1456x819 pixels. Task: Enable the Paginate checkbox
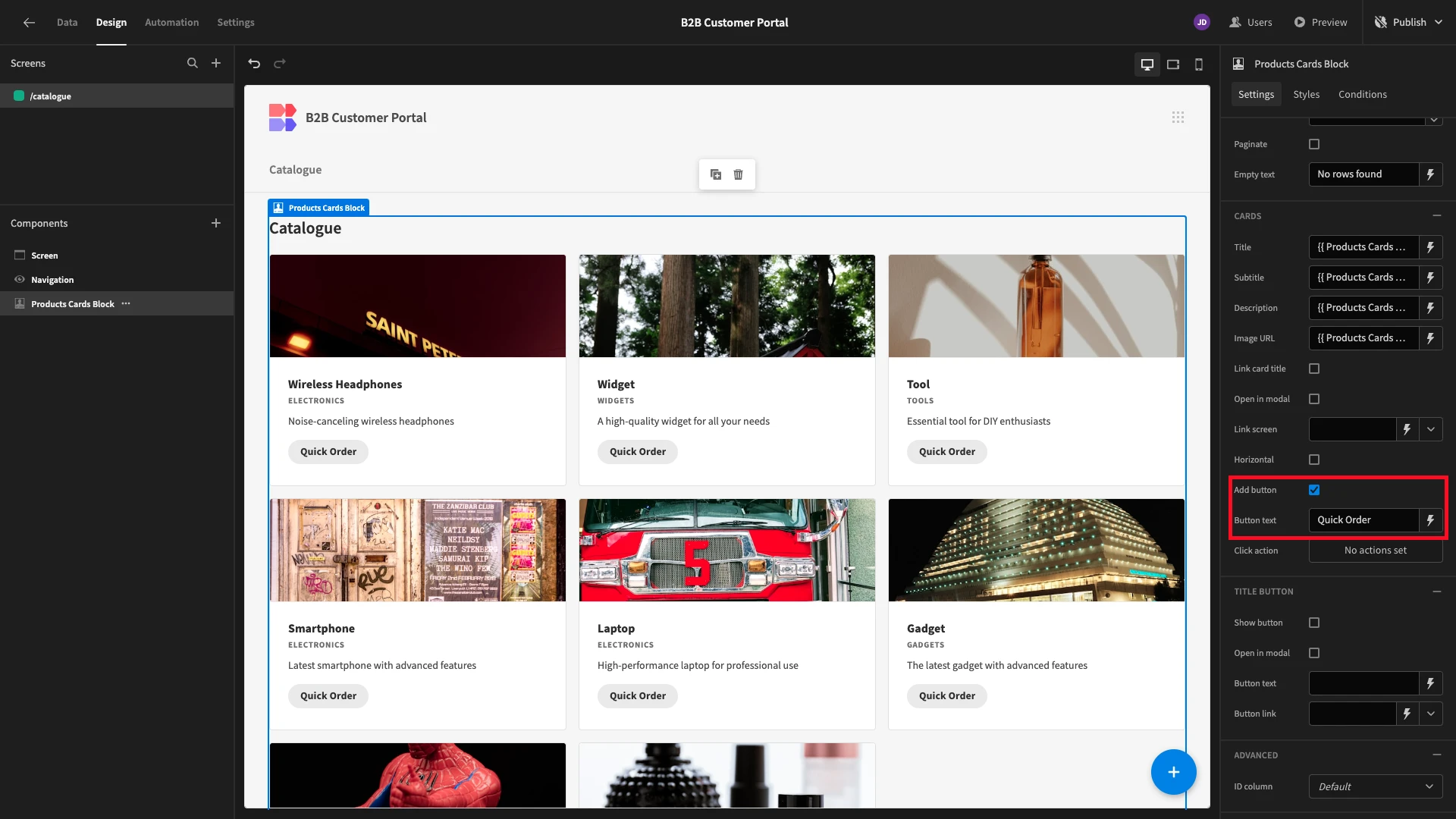pyautogui.click(x=1314, y=144)
